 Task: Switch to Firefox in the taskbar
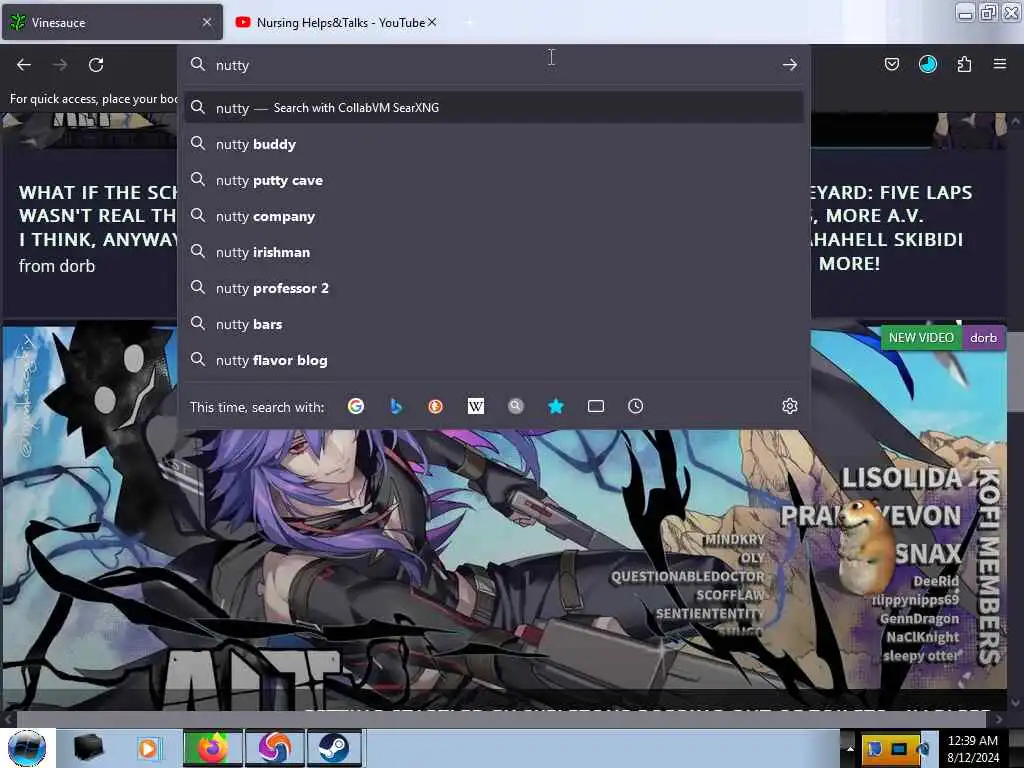(x=212, y=748)
